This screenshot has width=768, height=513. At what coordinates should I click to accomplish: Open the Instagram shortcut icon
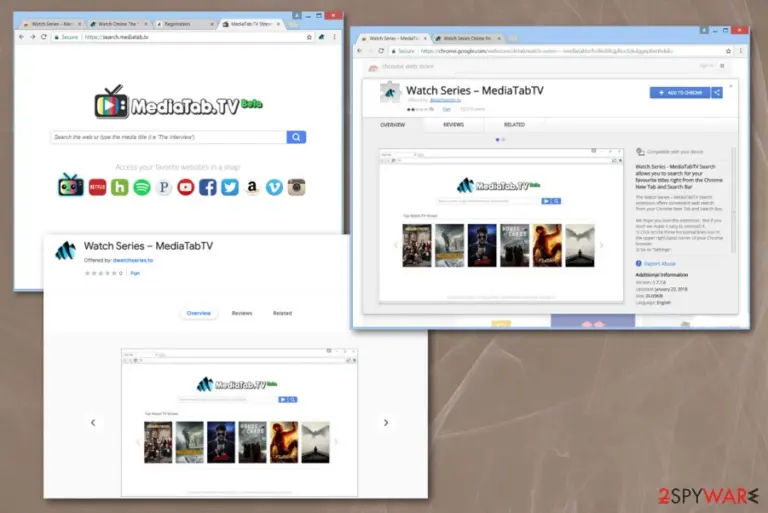tap(296, 187)
